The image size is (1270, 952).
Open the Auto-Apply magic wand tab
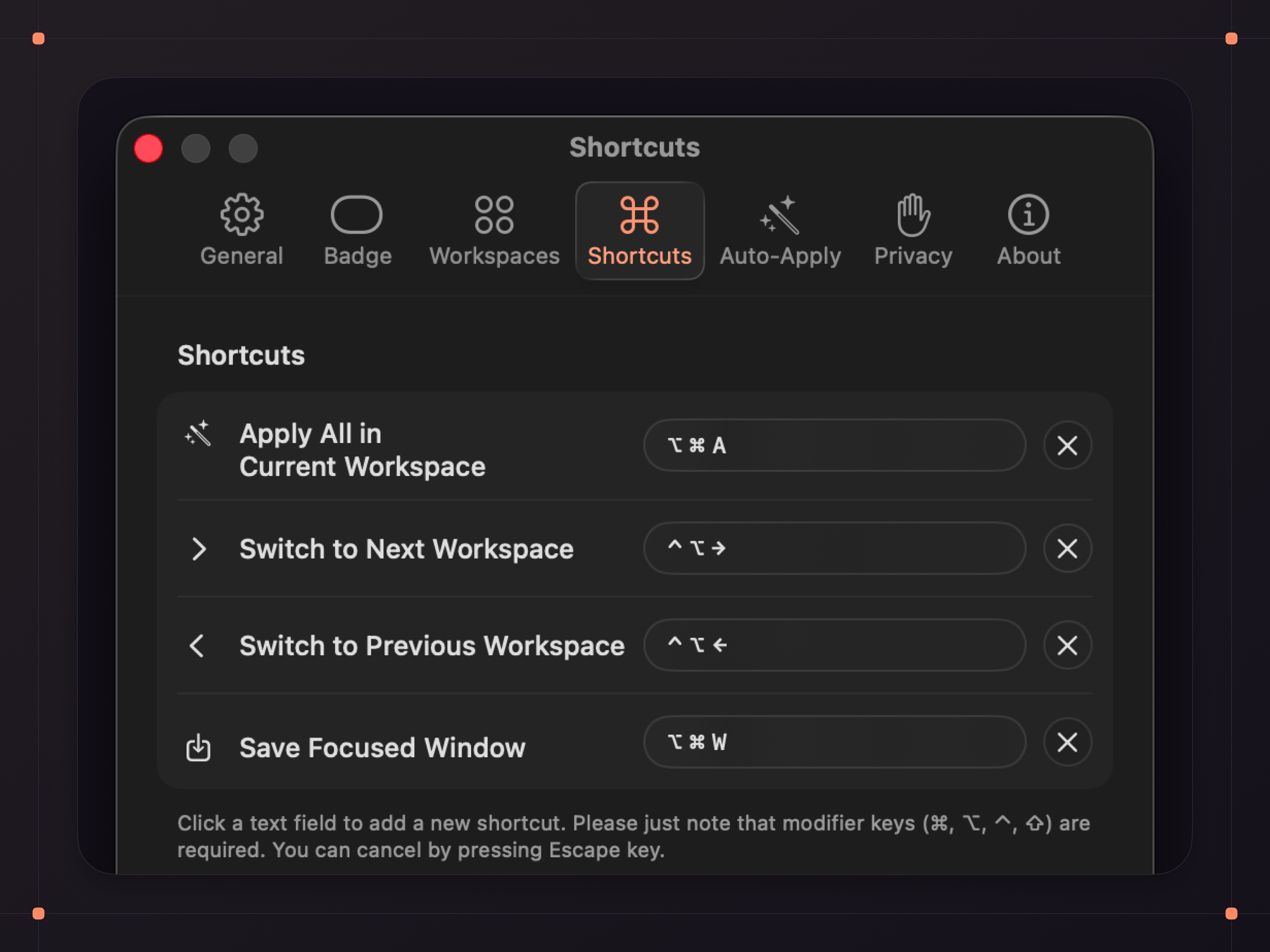click(780, 231)
